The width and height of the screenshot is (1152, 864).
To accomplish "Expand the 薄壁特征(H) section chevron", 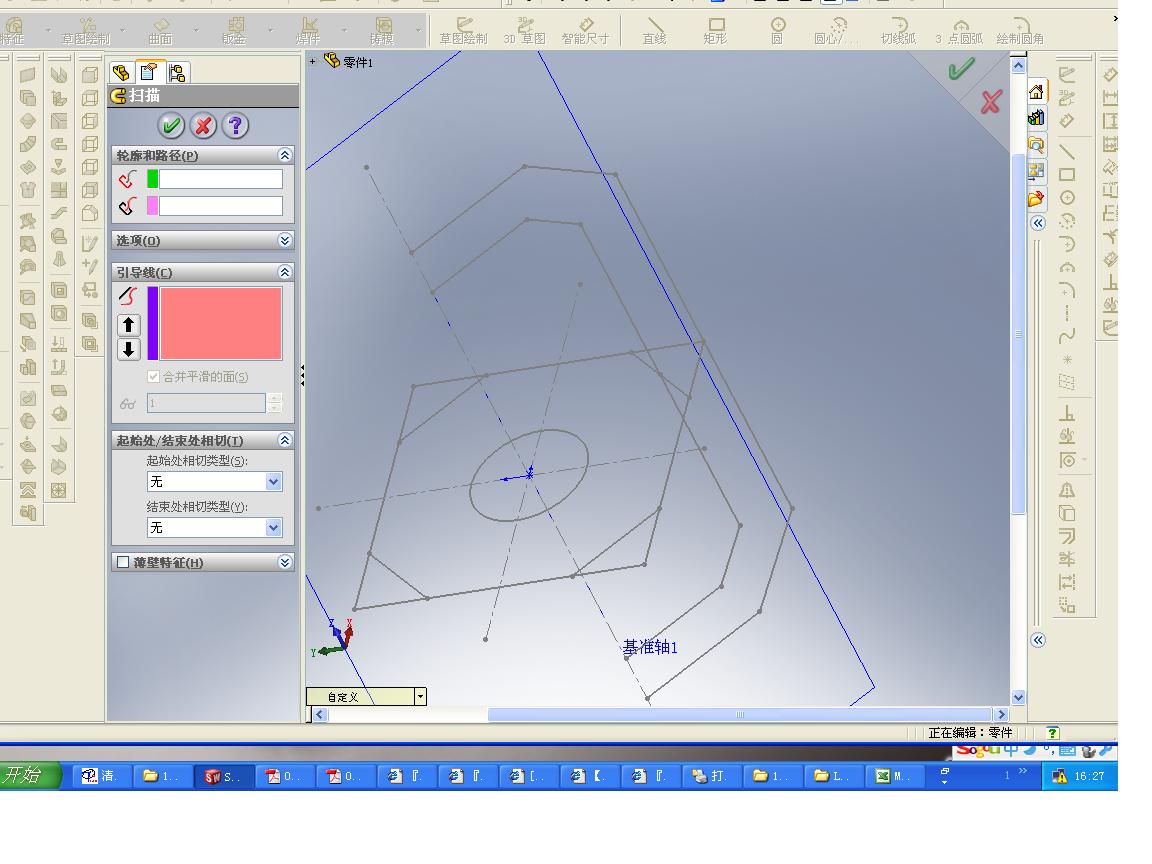I will 285,562.
